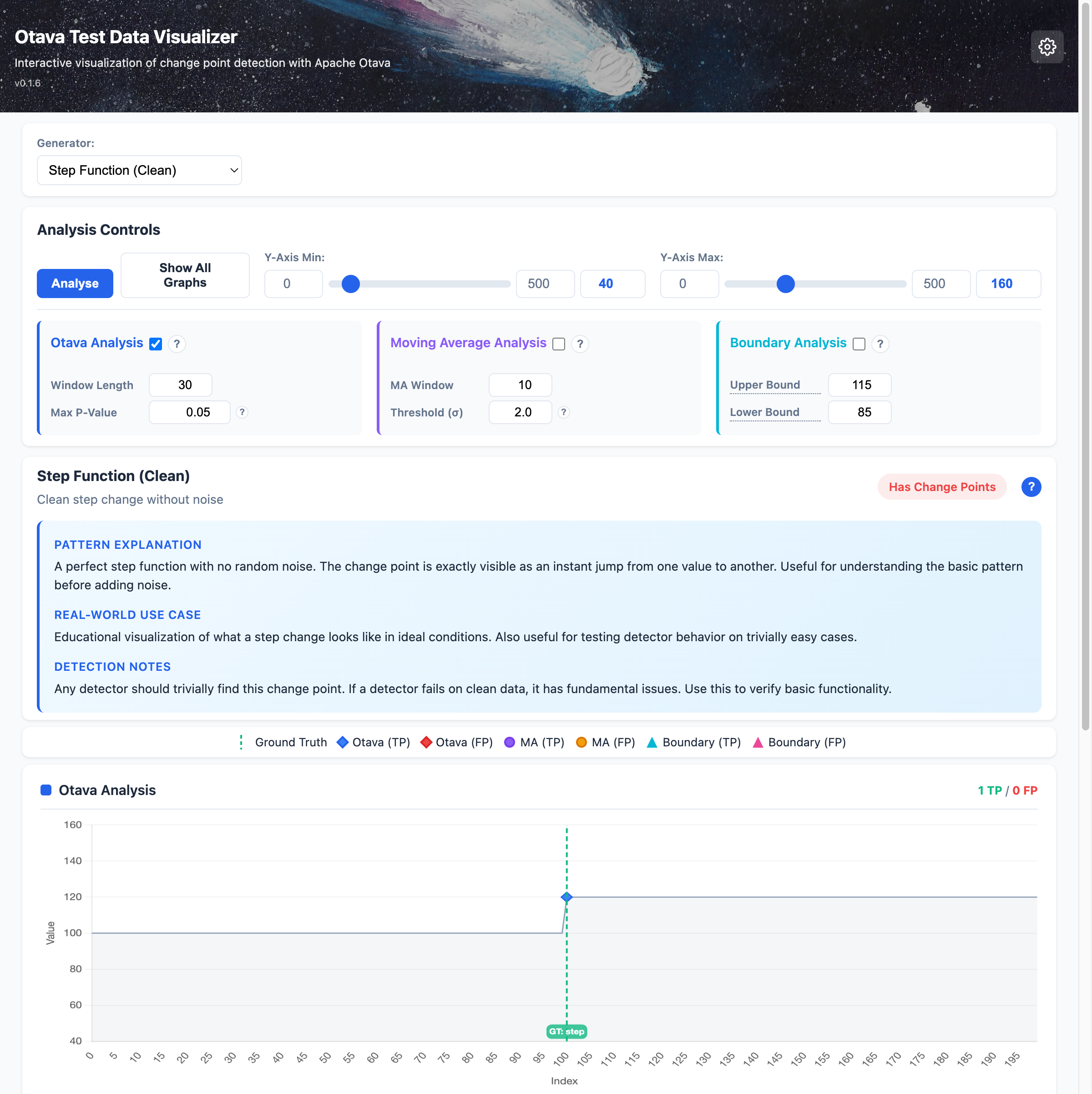The image size is (1092, 1094).
Task: Click the REAL-WORLD USE CASE heading
Action: point(127,615)
